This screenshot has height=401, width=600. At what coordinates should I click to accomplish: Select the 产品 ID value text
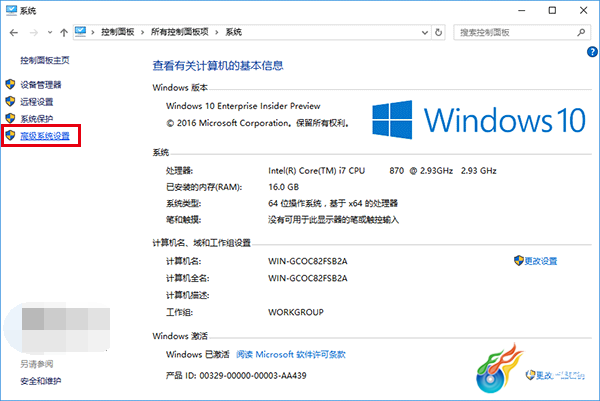(x=253, y=376)
